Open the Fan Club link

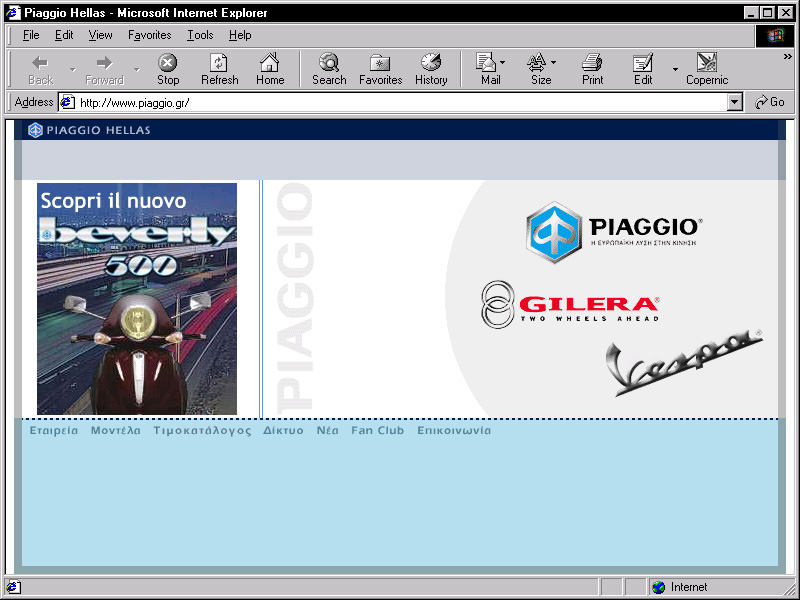378,430
